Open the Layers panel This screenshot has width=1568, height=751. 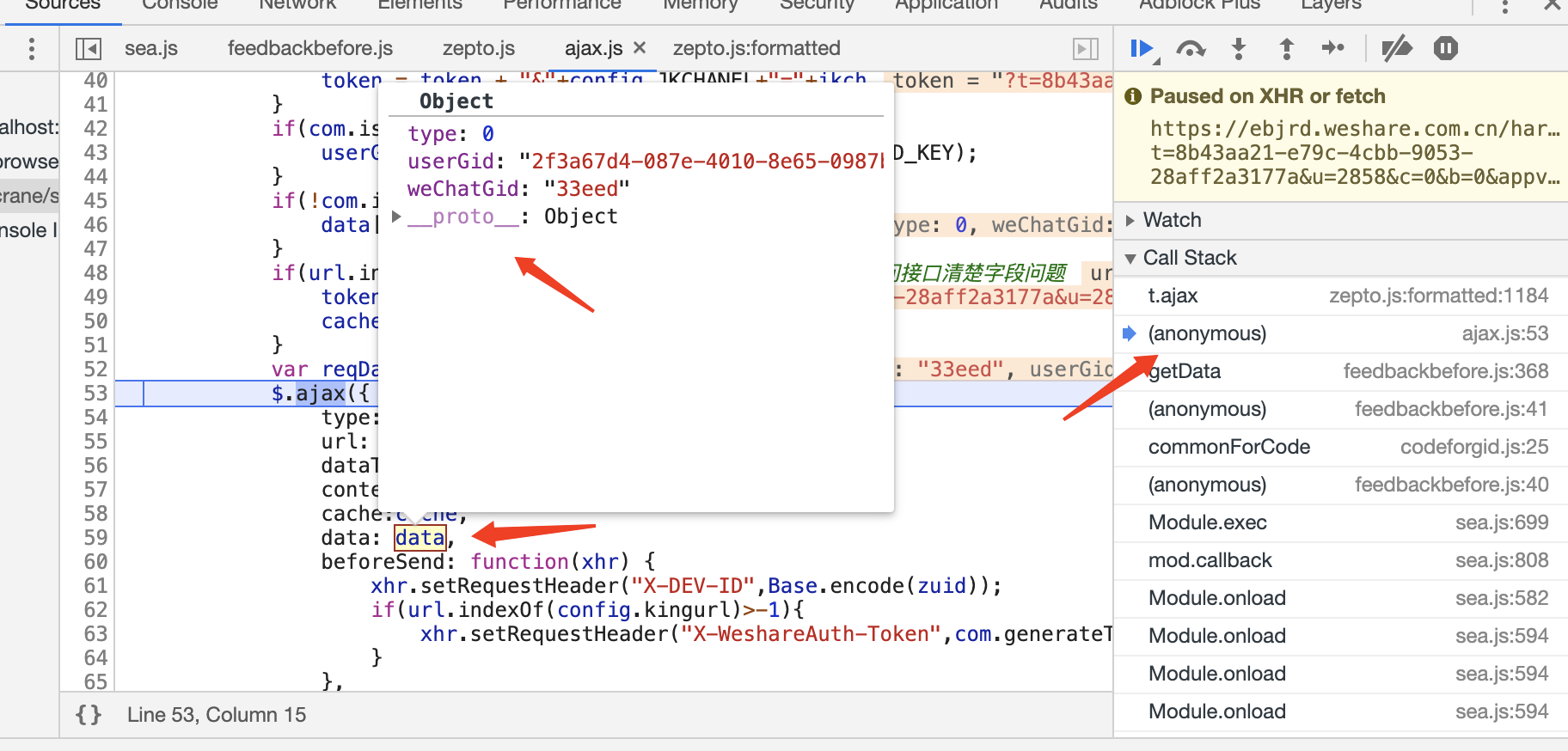click(1331, 5)
